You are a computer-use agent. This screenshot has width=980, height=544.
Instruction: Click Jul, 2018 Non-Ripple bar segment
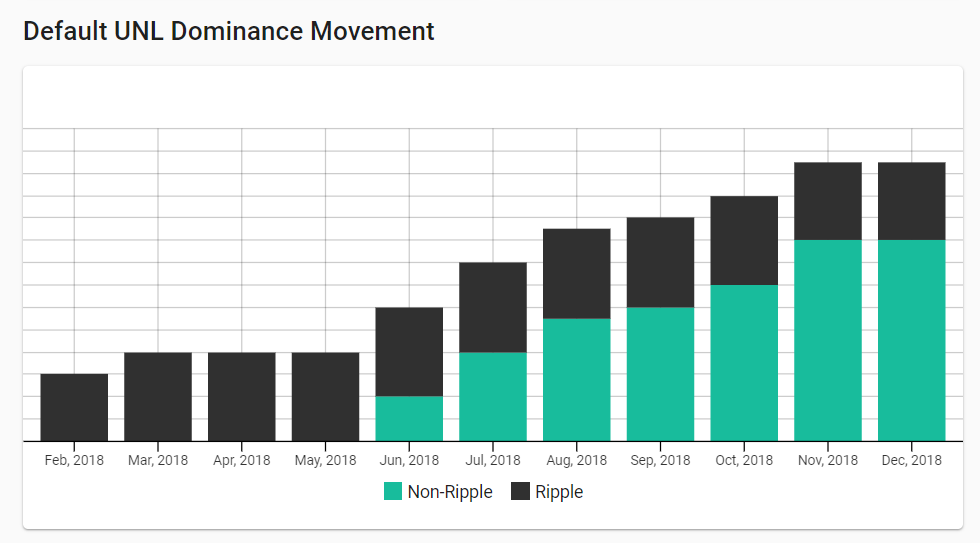(x=493, y=396)
